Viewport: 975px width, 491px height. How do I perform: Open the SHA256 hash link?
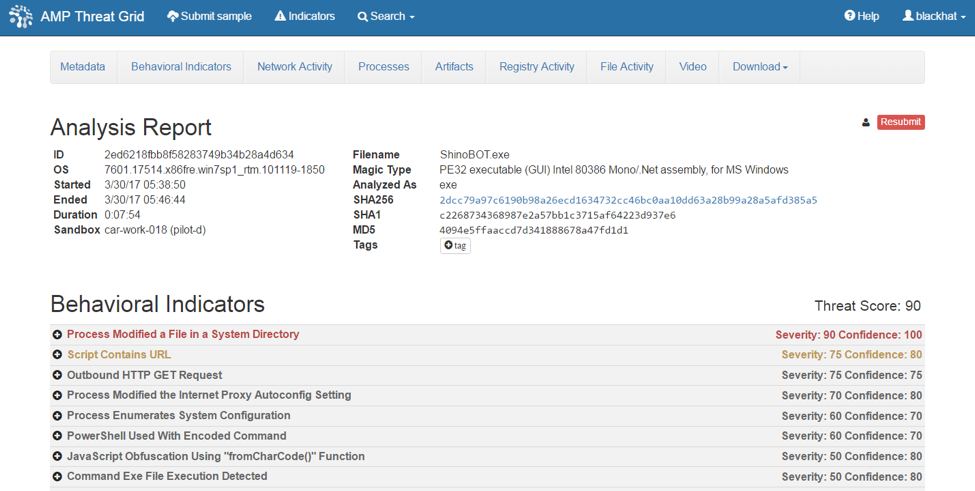coord(628,200)
